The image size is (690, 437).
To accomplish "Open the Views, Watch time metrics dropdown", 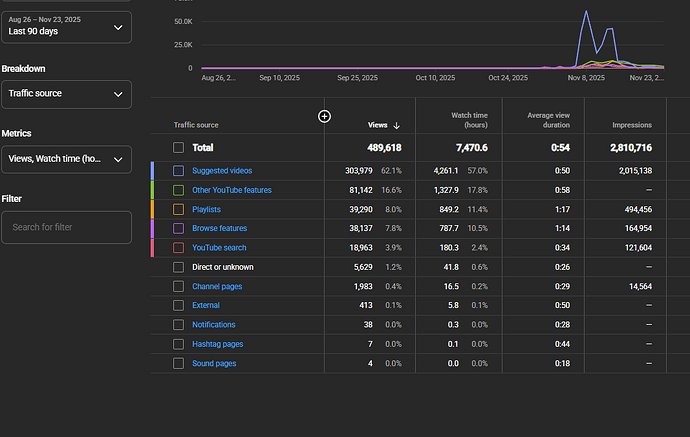I will tap(65, 159).
